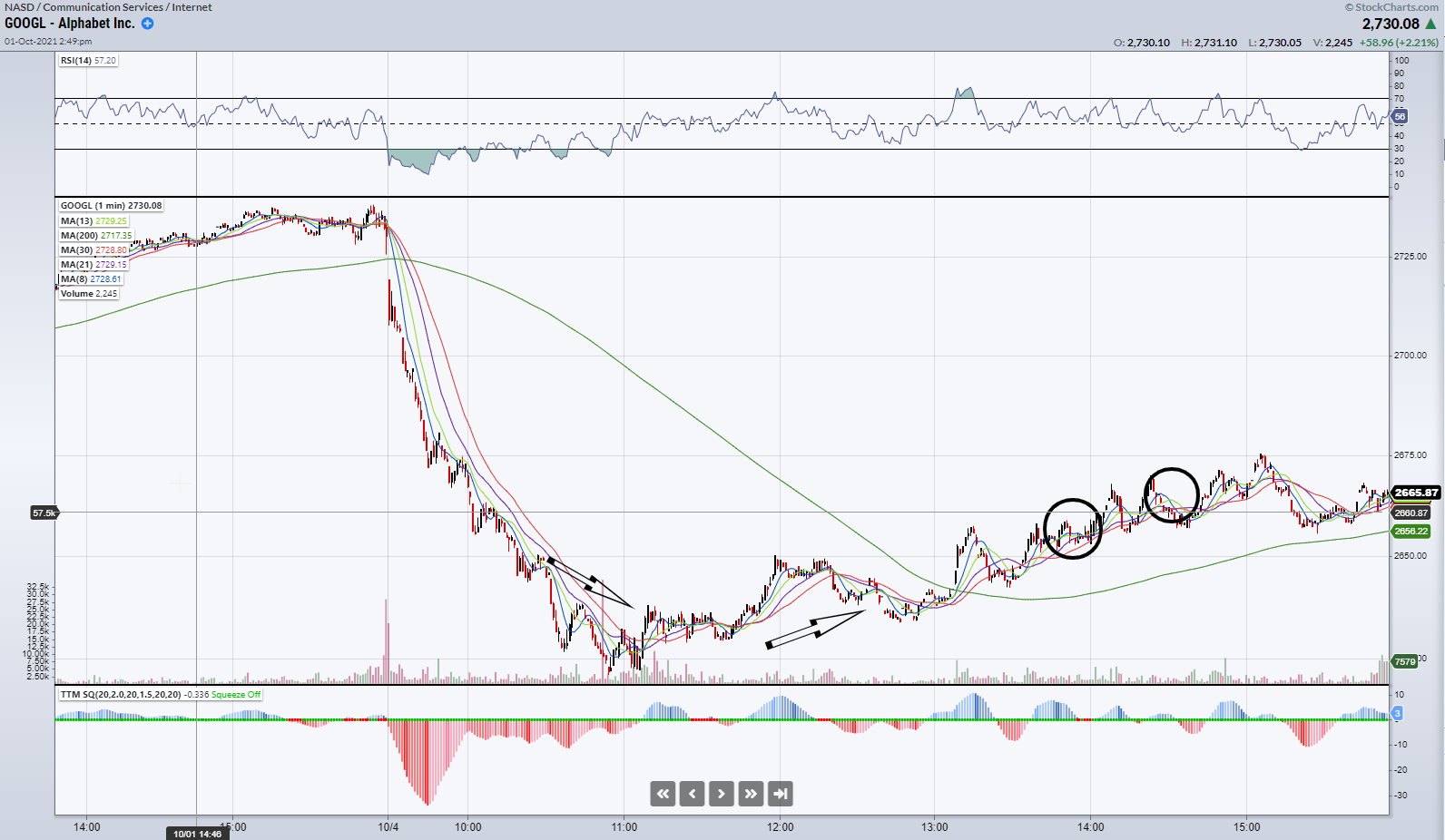
Task: Click the 2665.87 price tag on the axis
Action: pos(1416,493)
